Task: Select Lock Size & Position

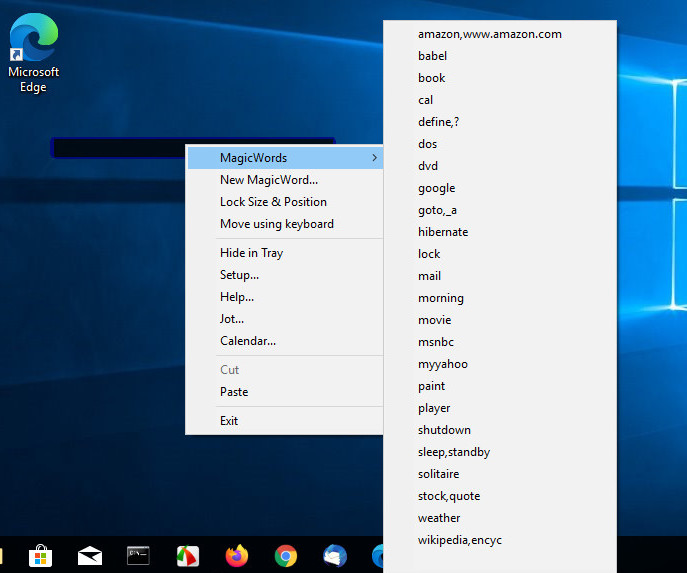Action: 285,202
